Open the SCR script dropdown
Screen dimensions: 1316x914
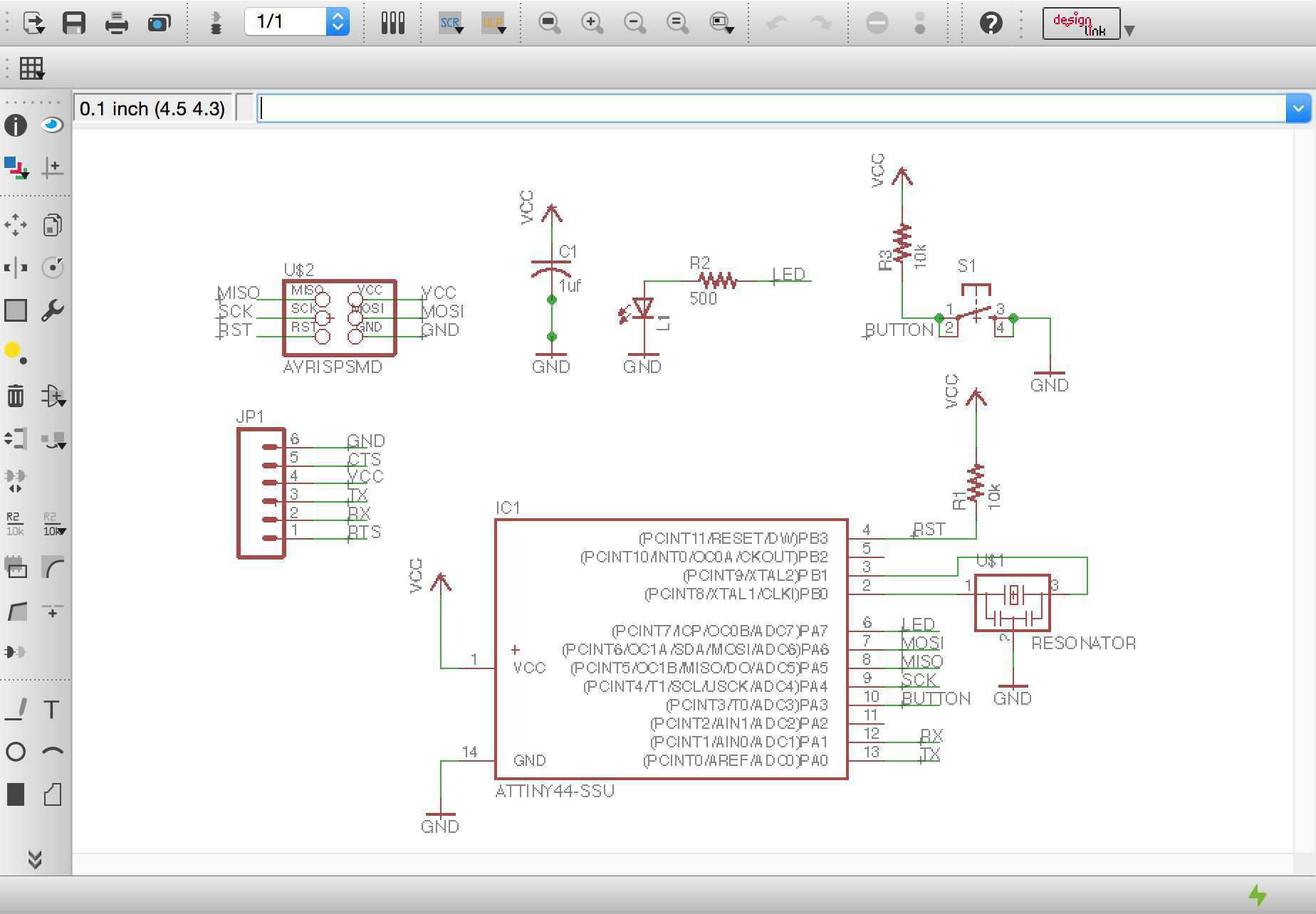pyautogui.click(x=451, y=23)
